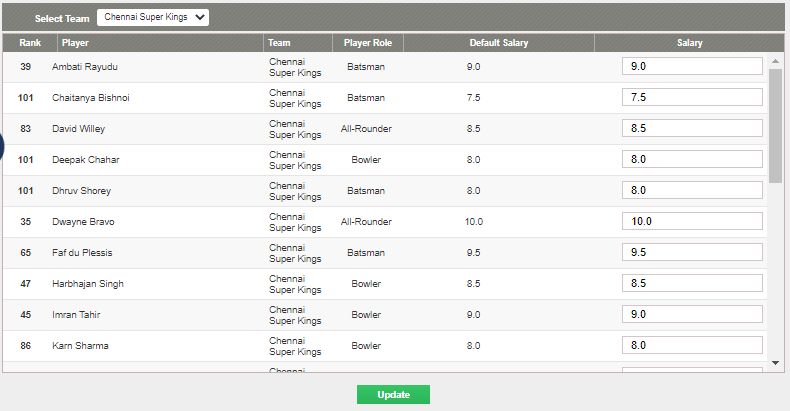
Task: Click the scrollbar up arrow
Action: click(x=775, y=62)
